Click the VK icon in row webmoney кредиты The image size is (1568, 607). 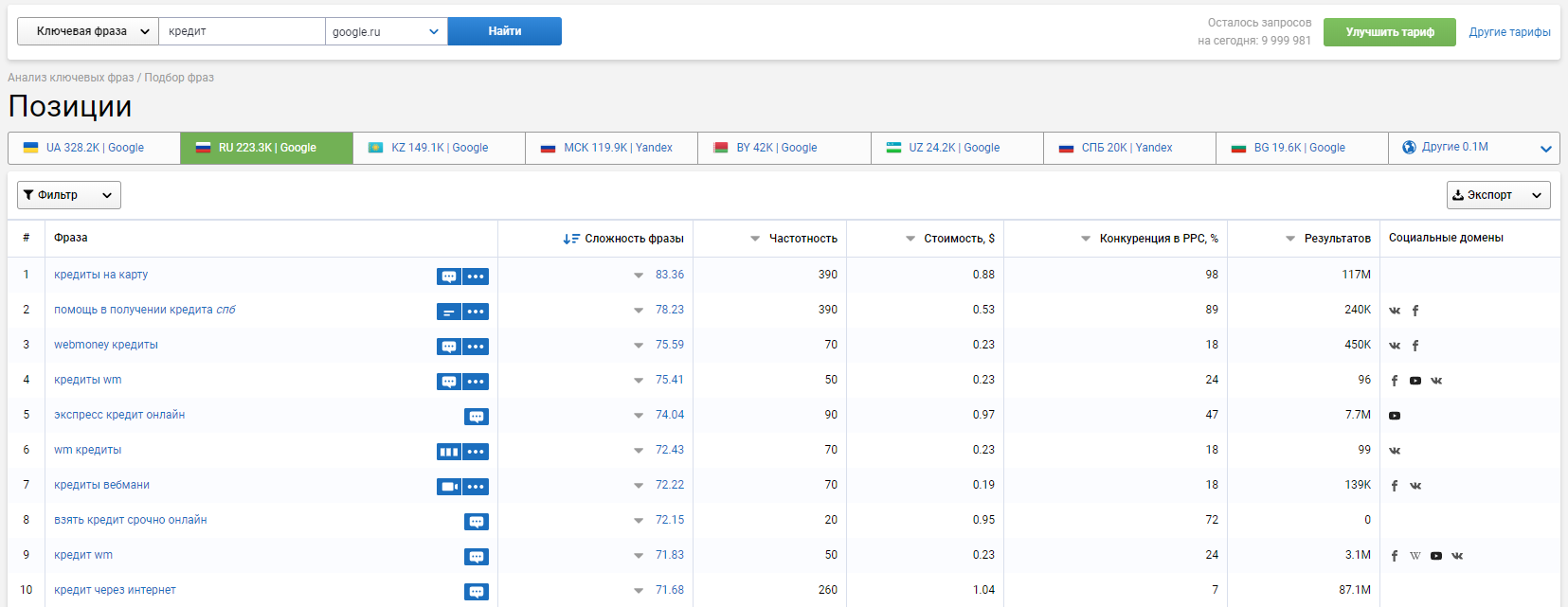pos(1395,346)
